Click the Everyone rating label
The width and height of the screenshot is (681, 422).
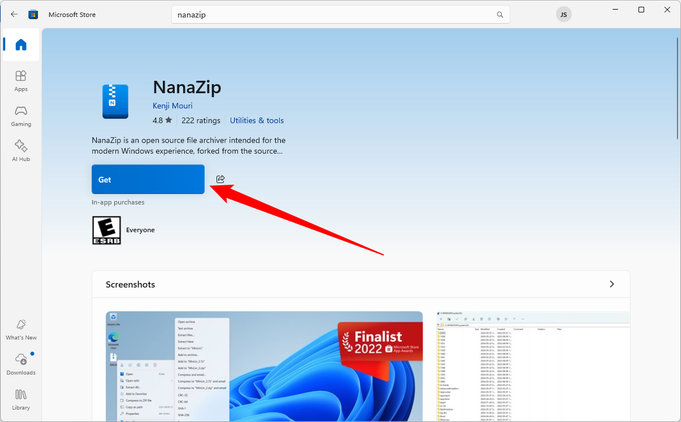(140, 230)
